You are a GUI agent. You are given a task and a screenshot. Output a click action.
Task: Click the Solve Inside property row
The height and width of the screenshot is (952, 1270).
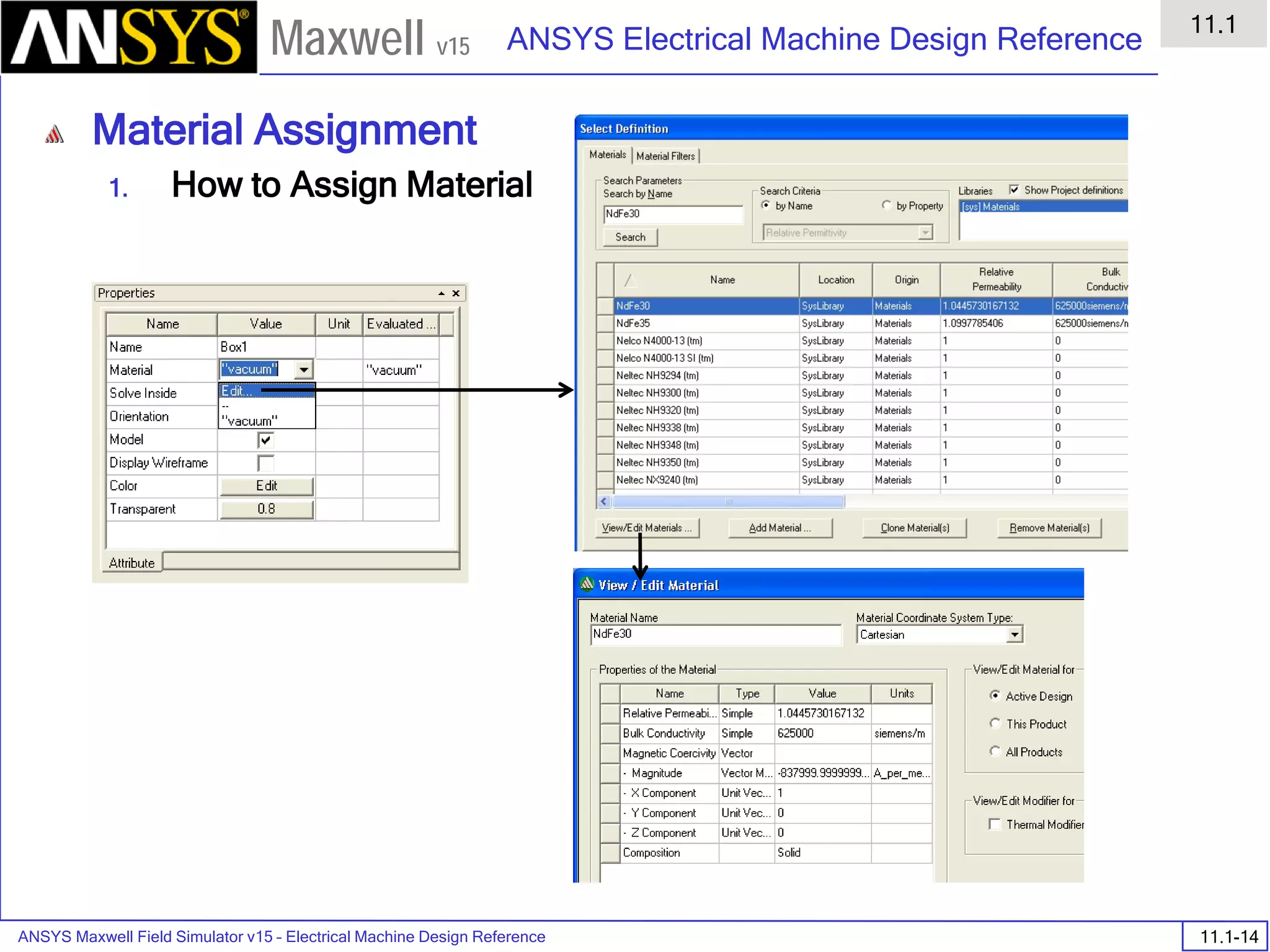pyautogui.click(x=273, y=394)
